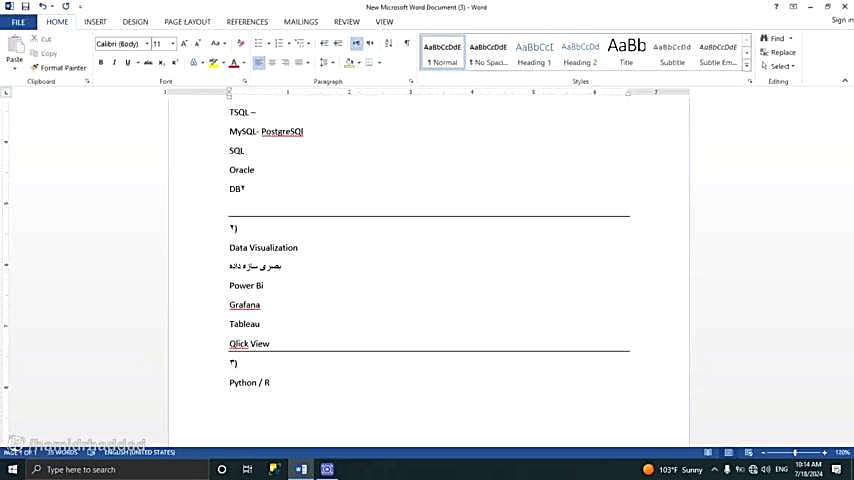Shrink the font size
Viewport: 854px width, 480px height.
point(198,44)
